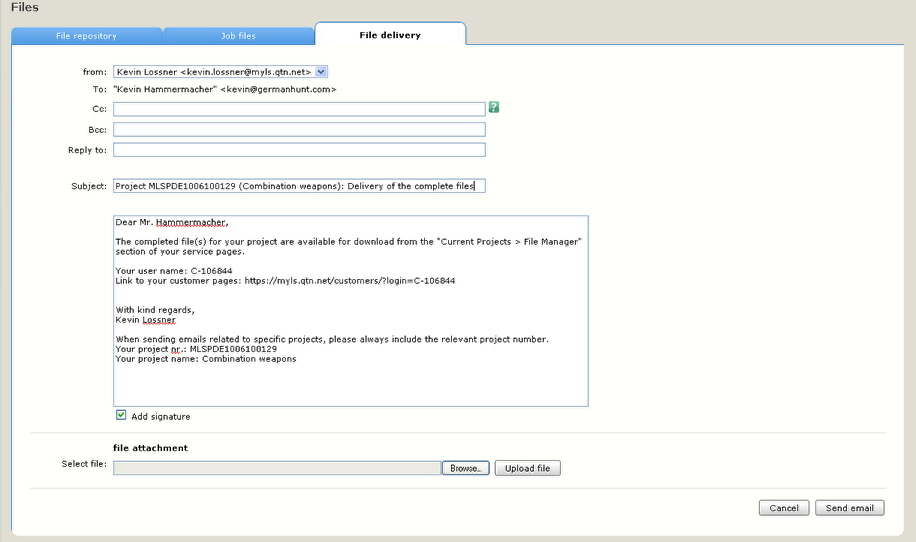916x542 pixels.
Task: Click the 'Dear Mr. Hammermacher,' greeting line
Action: [x=172, y=223]
